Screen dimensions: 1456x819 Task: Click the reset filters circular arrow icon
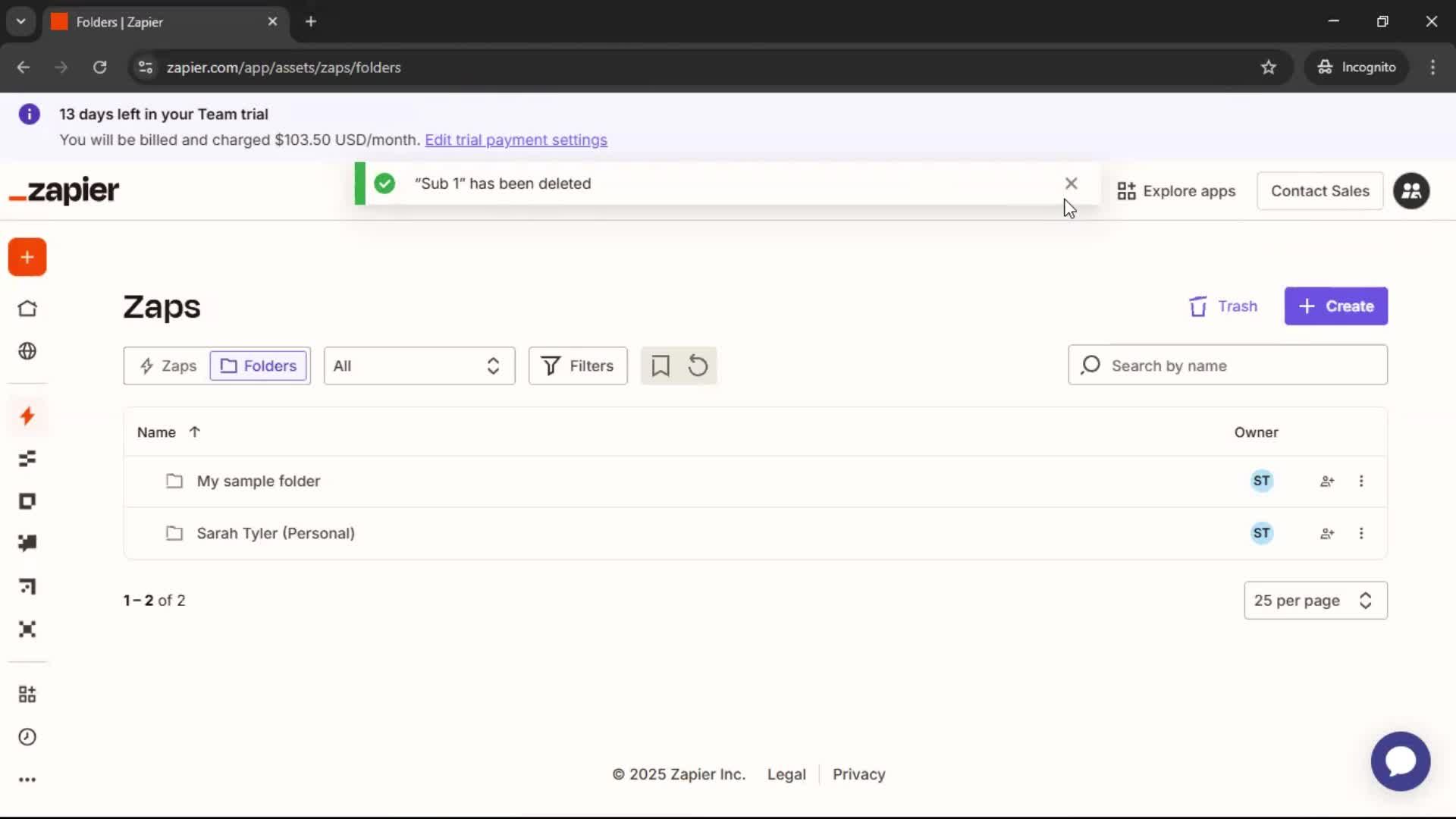click(698, 366)
